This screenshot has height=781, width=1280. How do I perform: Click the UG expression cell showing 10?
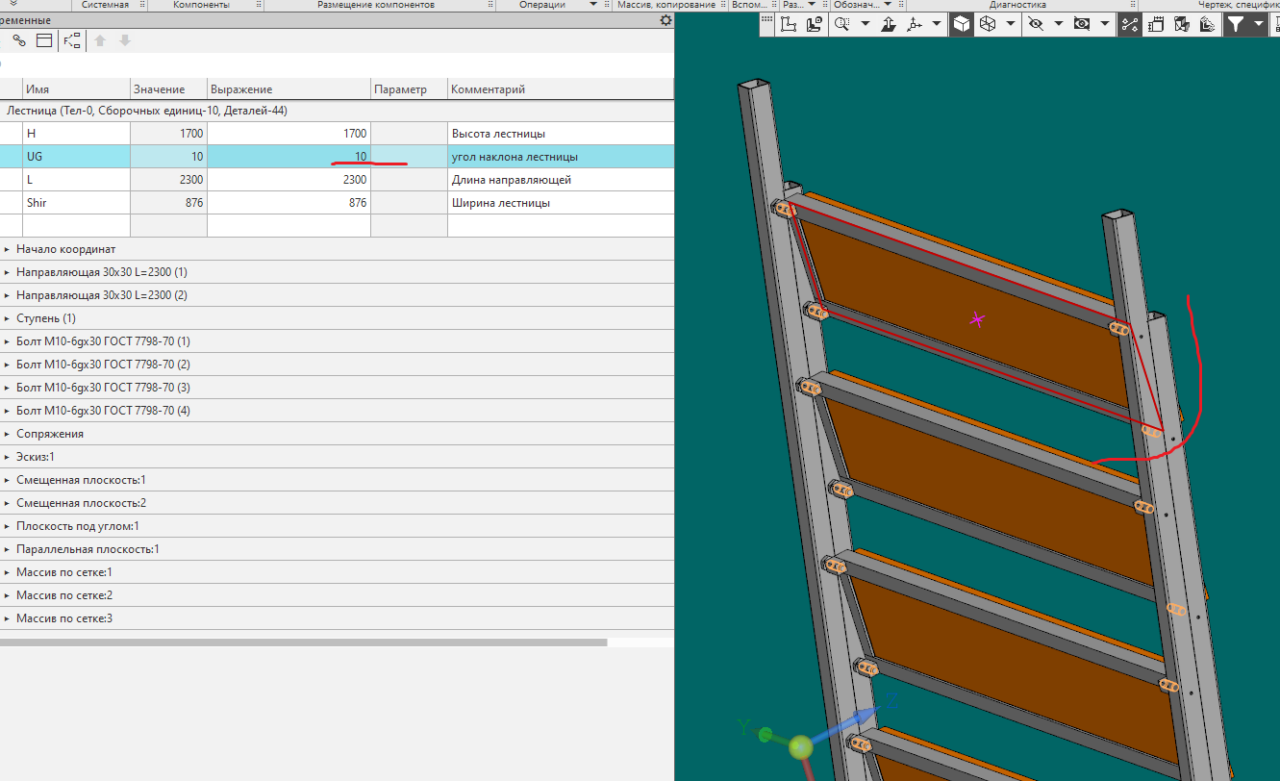tap(289, 157)
